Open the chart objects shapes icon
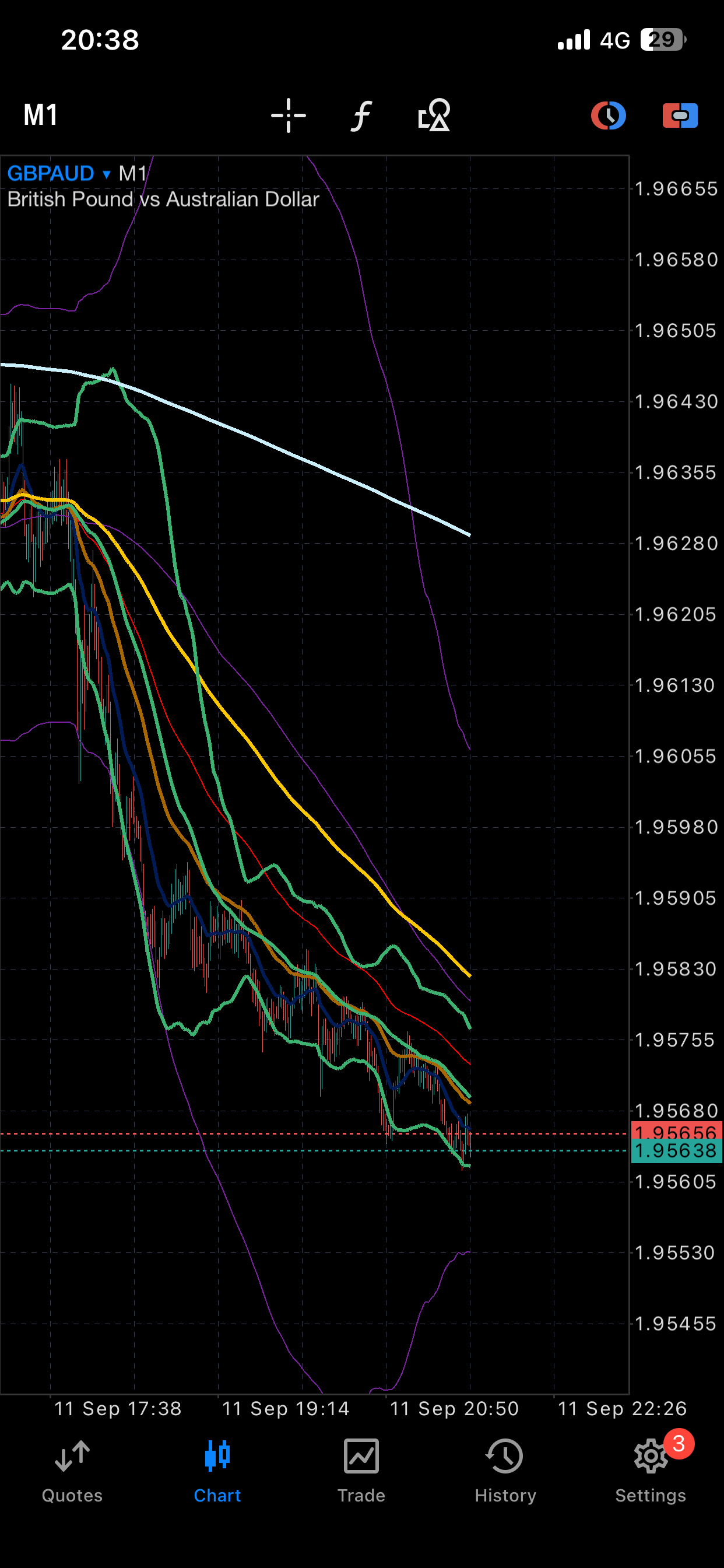Screen dimensions: 724x1568 pos(434,115)
